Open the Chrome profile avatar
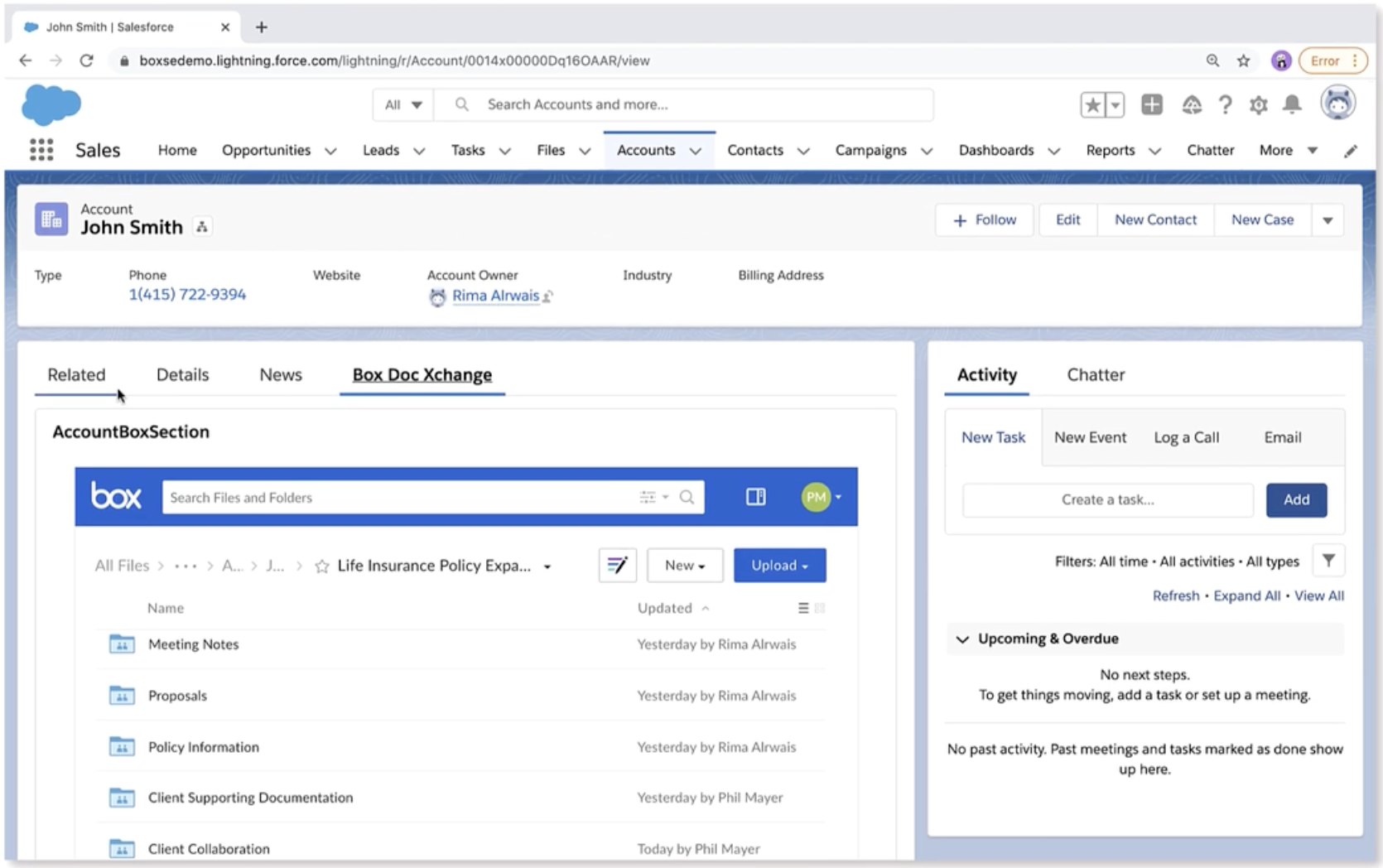Viewport: 1383px width, 868px height. click(1281, 60)
